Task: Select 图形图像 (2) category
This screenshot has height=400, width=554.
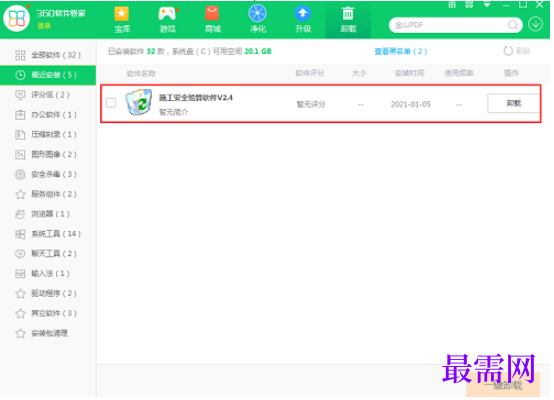Action: pyautogui.click(x=48, y=154)
